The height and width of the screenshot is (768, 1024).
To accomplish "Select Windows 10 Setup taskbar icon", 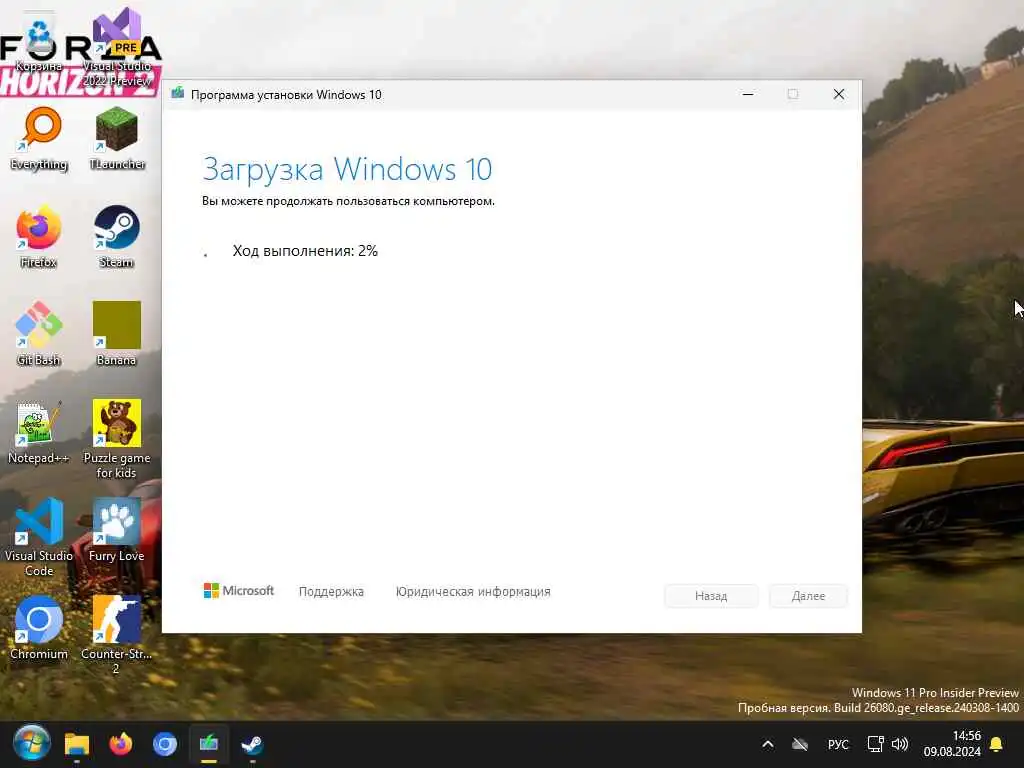I will tap(209, 744).
